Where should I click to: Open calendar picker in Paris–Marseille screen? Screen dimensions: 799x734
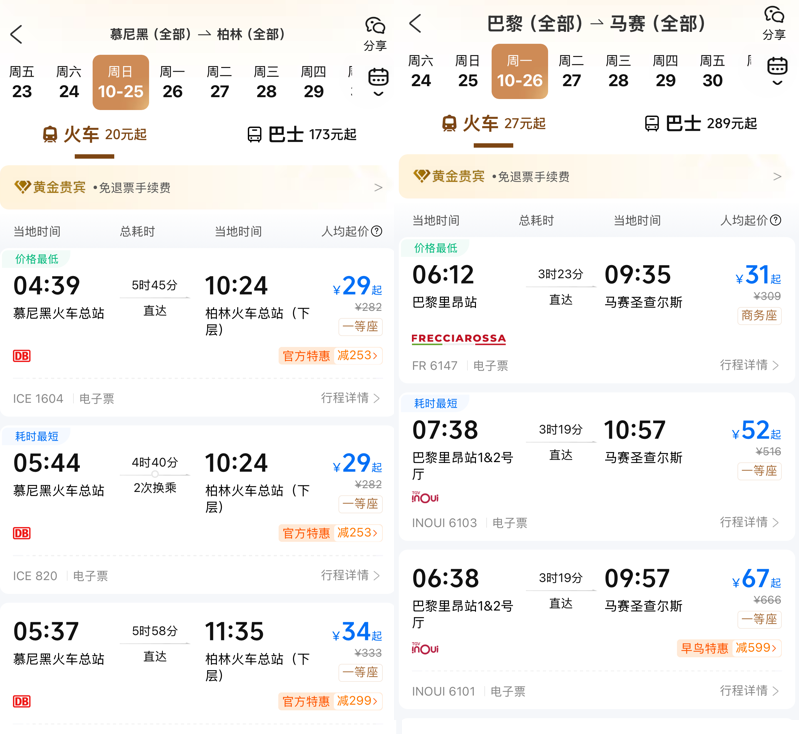pos(777,71)
